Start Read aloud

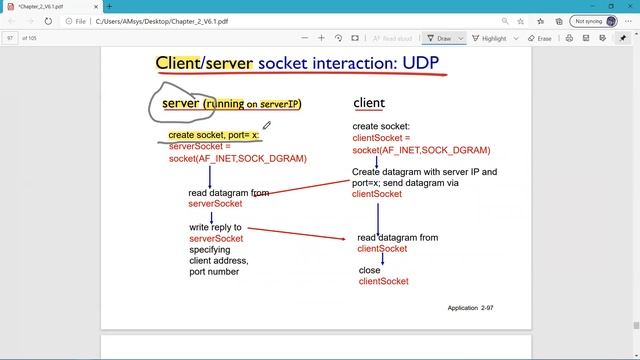[x=392, y=38]
